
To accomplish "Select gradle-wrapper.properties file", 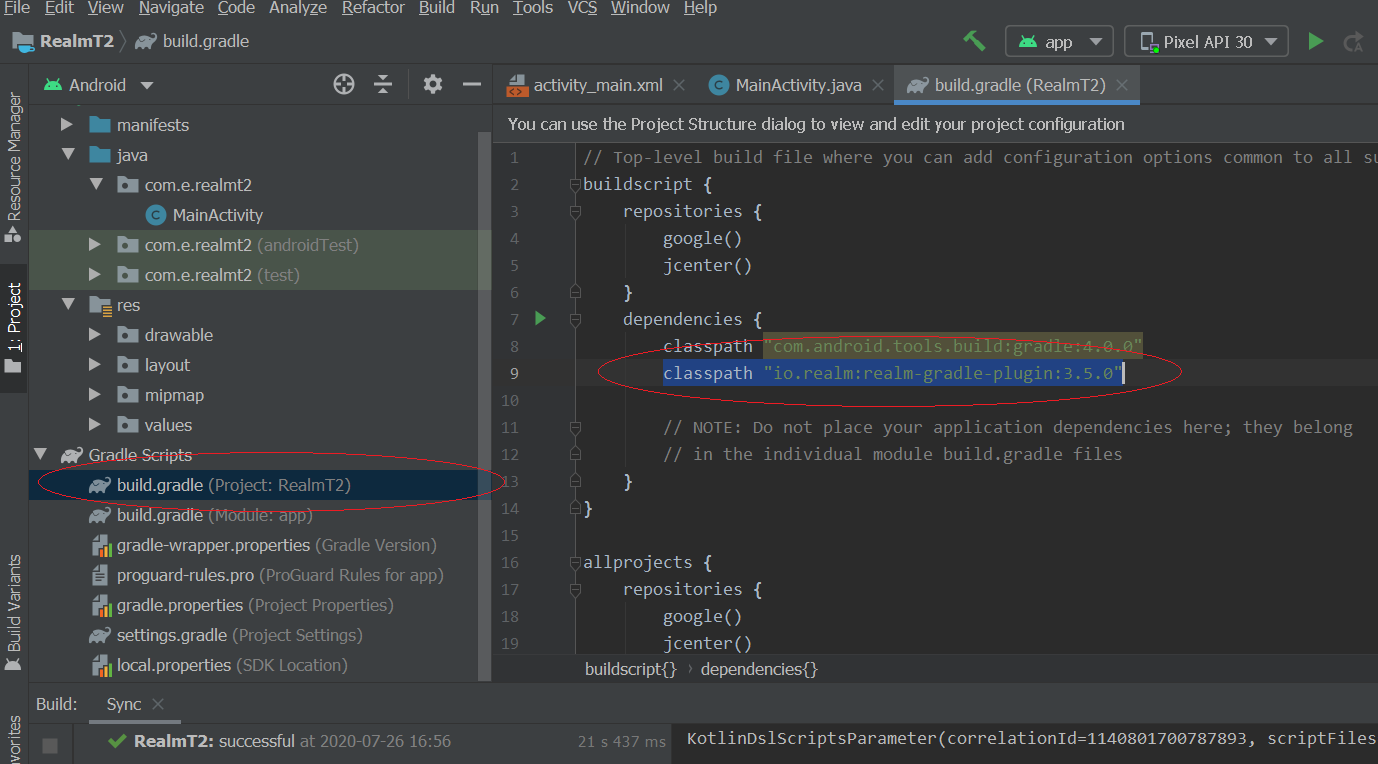I will pyautogui.click(x=260, y=545).
